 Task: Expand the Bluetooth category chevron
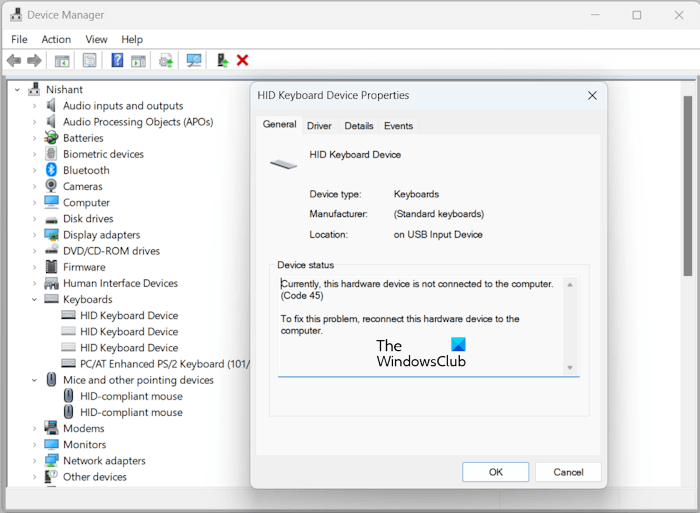pos(34,170)
